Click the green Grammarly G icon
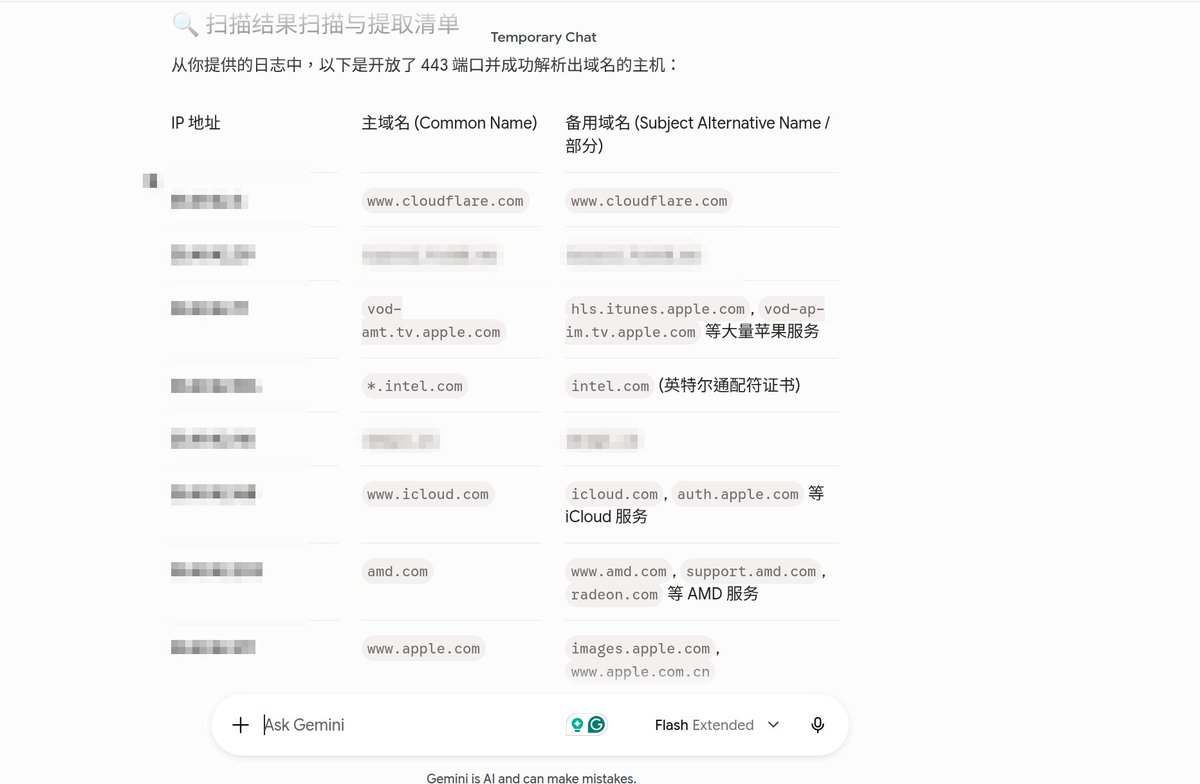This screenshot has height=784, width=1200. (x=597, y=725)
